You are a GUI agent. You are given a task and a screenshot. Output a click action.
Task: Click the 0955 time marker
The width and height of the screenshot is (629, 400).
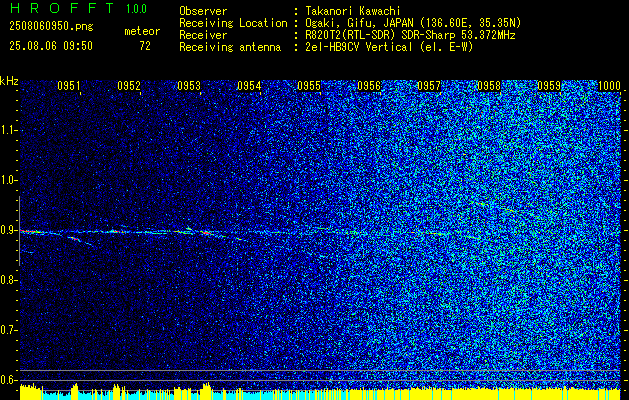pyautogui.click(x=309, y=85)
